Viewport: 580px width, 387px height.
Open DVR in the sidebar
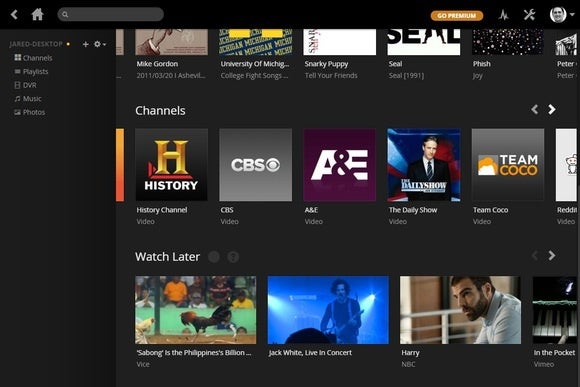[x=25, y=85]
